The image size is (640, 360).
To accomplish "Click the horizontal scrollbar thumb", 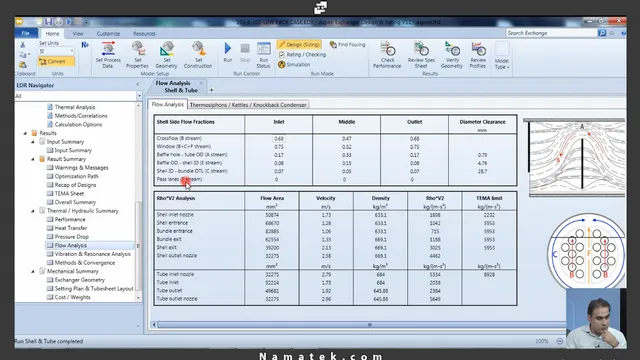I will pos(369,325).
